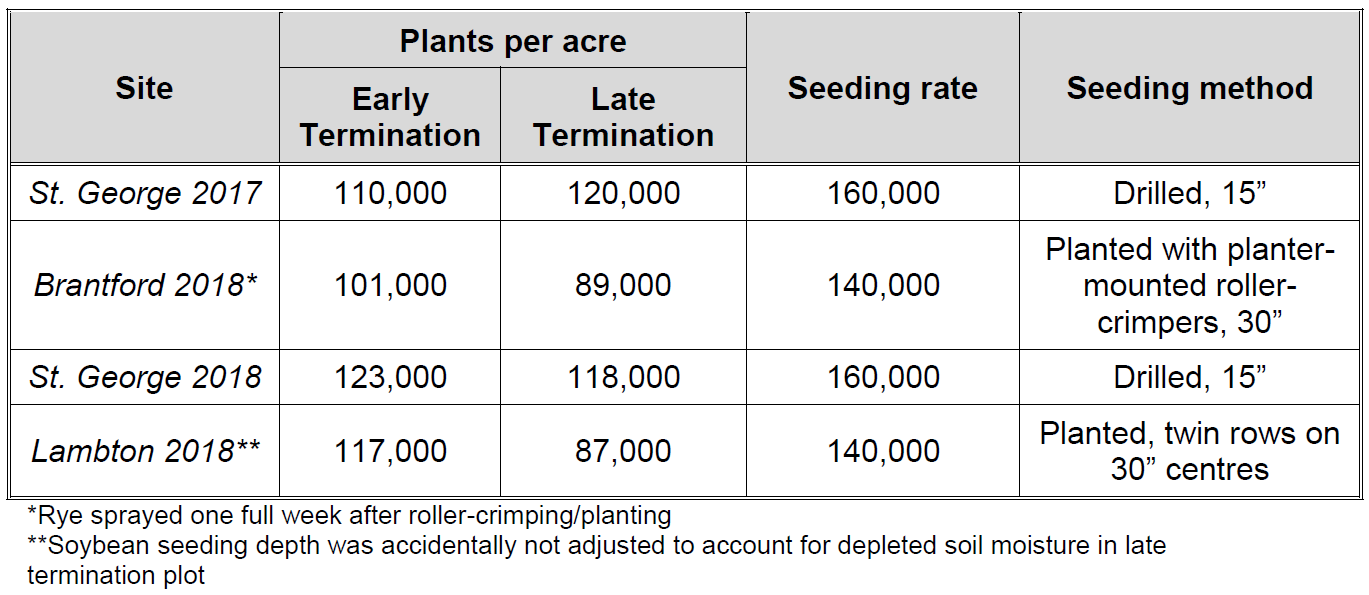1369x595 pixels.
Task: Select the "Brantford 2018*" site cell
Action: [x=145, y=285]
